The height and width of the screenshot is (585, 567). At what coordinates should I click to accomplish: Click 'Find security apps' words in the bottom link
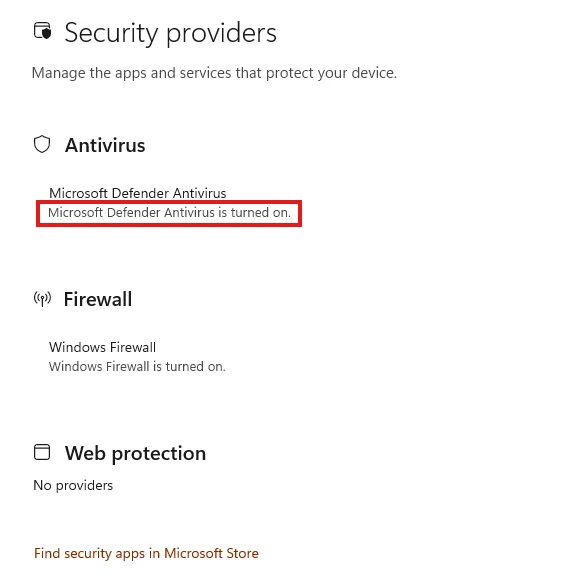(90, 554)
